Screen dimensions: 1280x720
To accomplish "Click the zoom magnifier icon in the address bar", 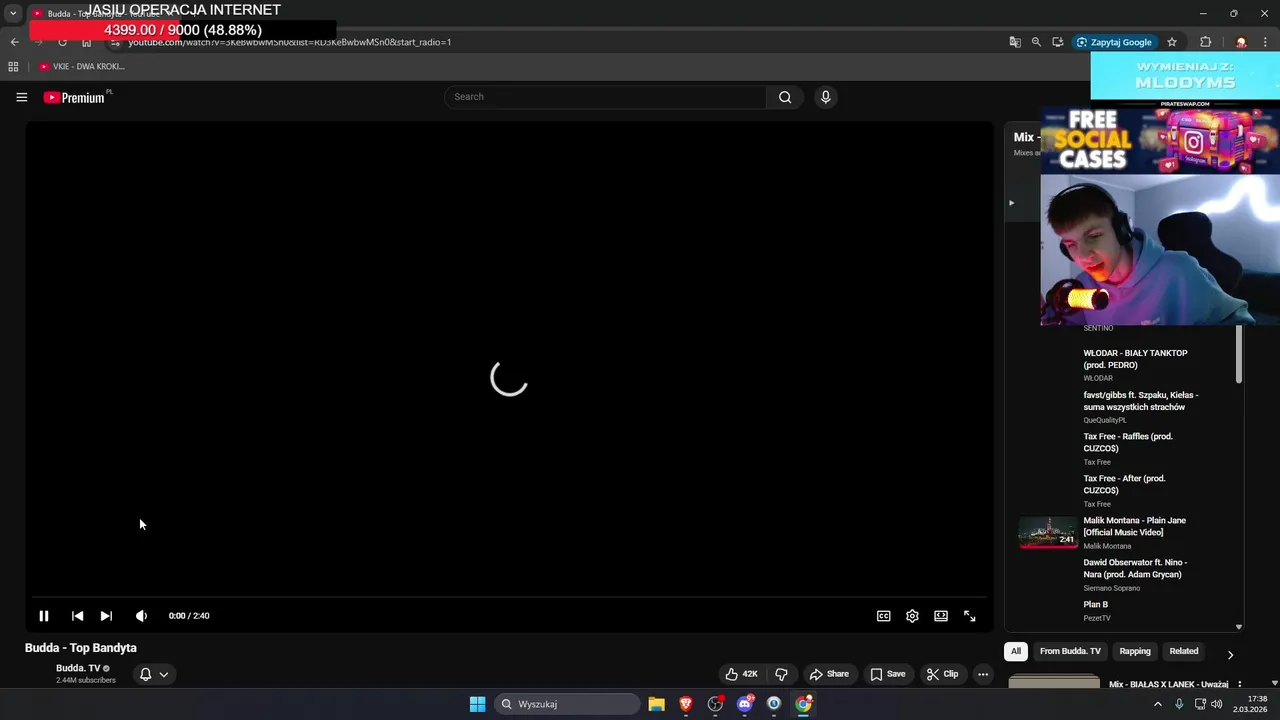I will coord(1036,42).
